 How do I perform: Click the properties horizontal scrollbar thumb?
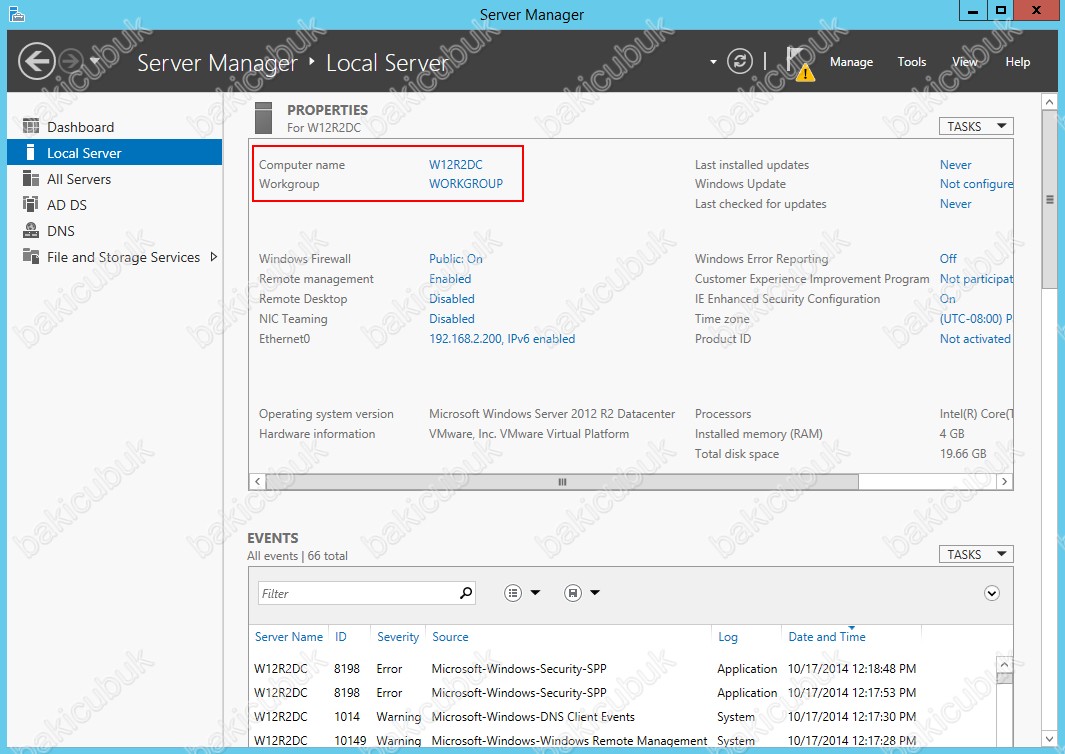(x=562, y=482)
